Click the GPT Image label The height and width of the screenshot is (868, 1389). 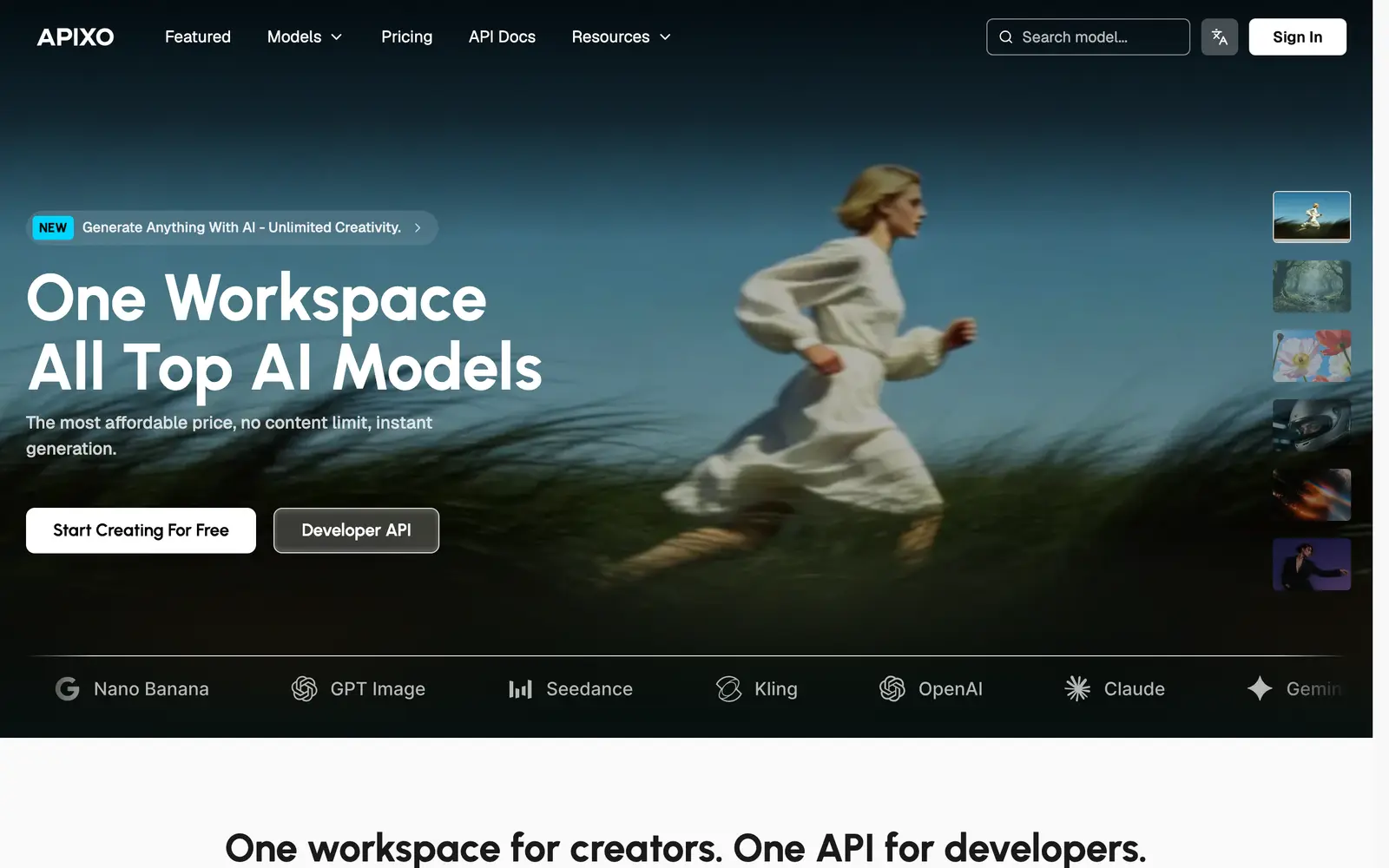(378, 689)
